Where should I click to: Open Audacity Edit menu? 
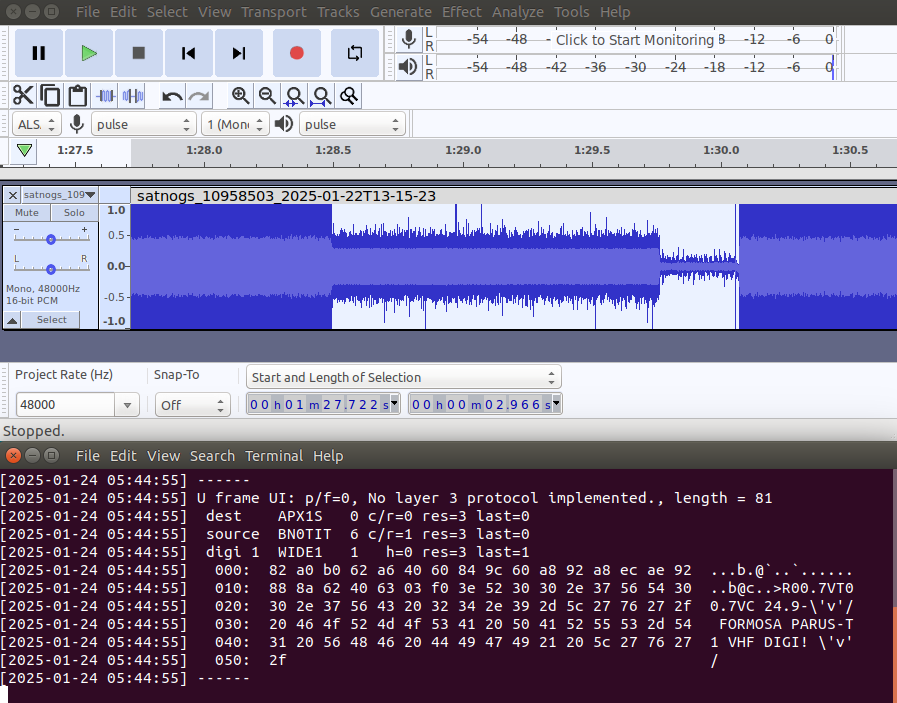(x=123, y=12)
